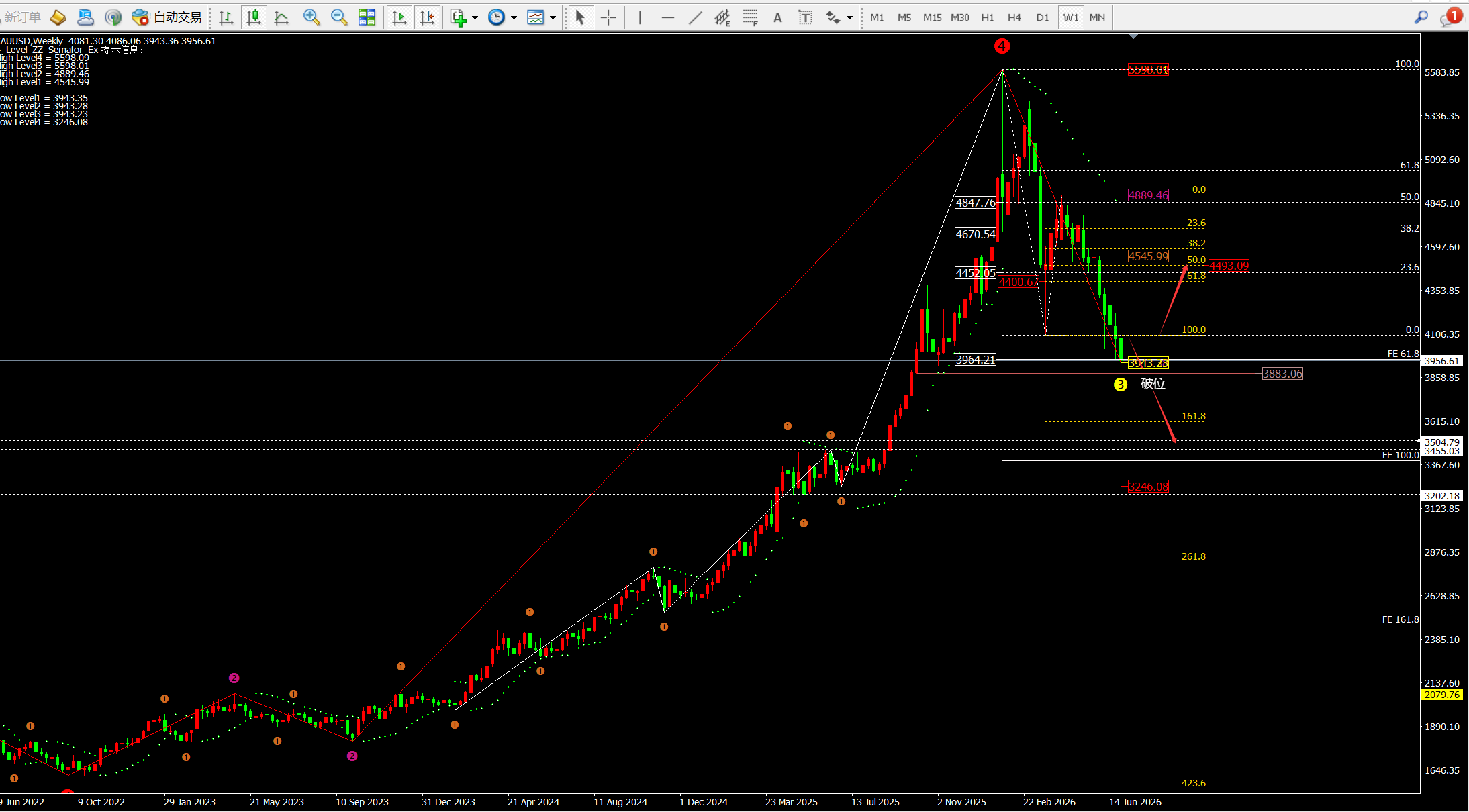Switch to the H4 timeframe
Viewport: 1469px width, 812px height.
pos(1014,17)
